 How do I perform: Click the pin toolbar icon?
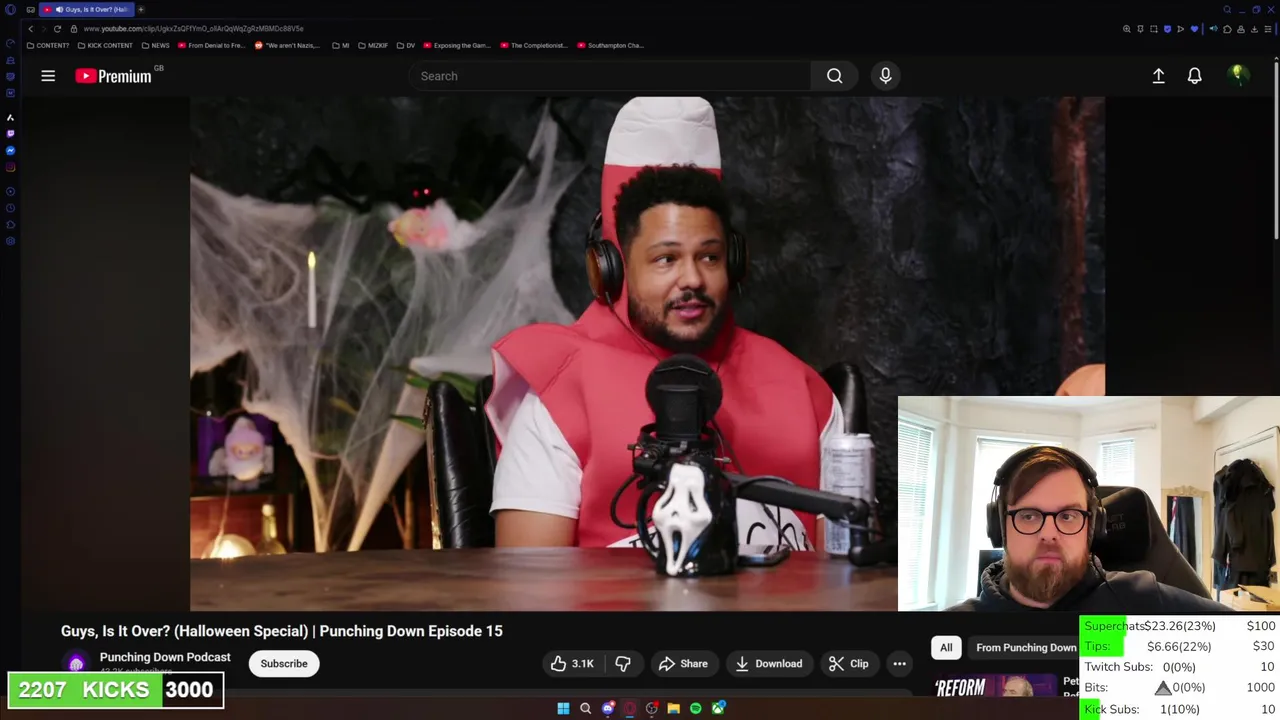click(x=1140, y=29)
